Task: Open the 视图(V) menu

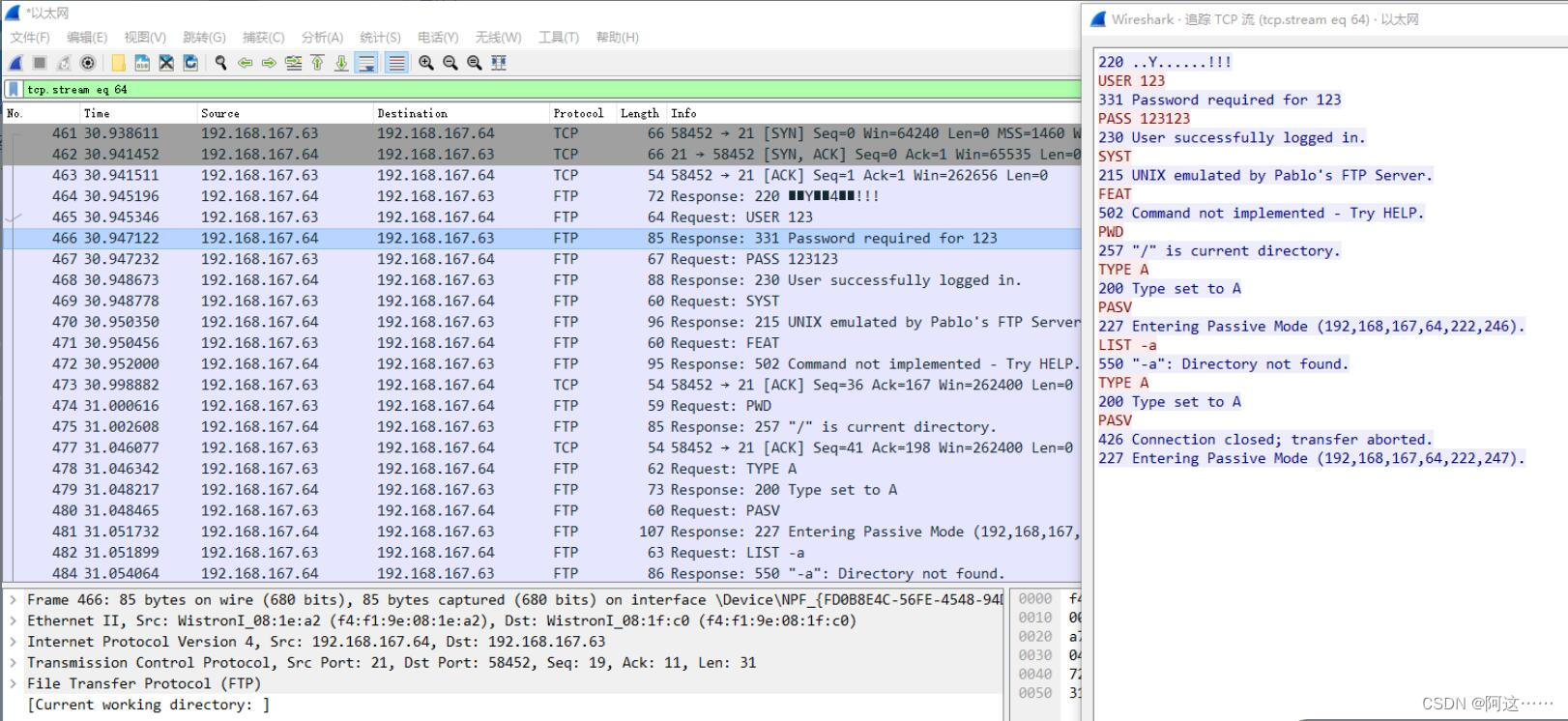Action: (145, 38)
